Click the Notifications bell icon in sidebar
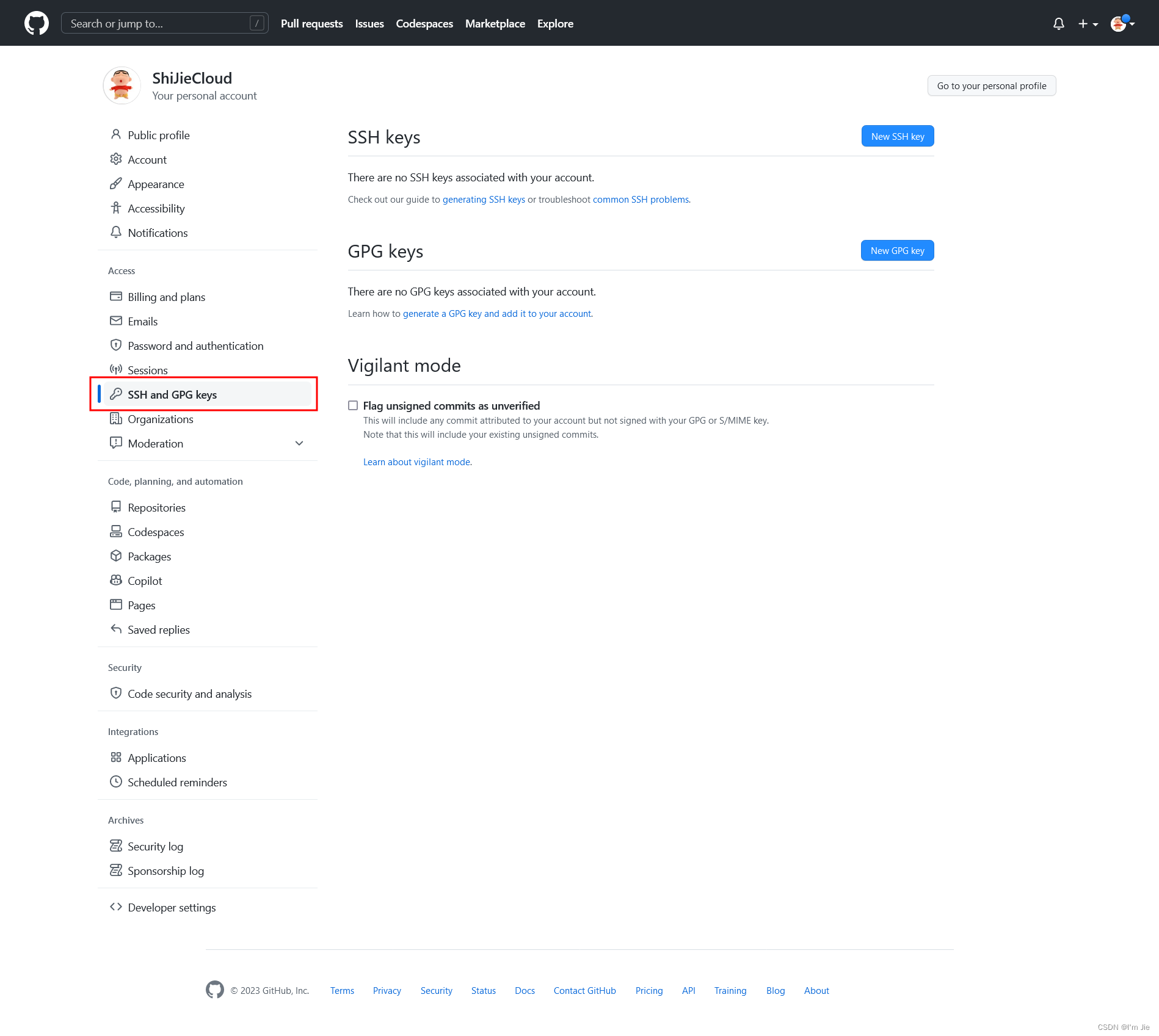This screenshot has height=1036, width=1159. tap(116, 232)
